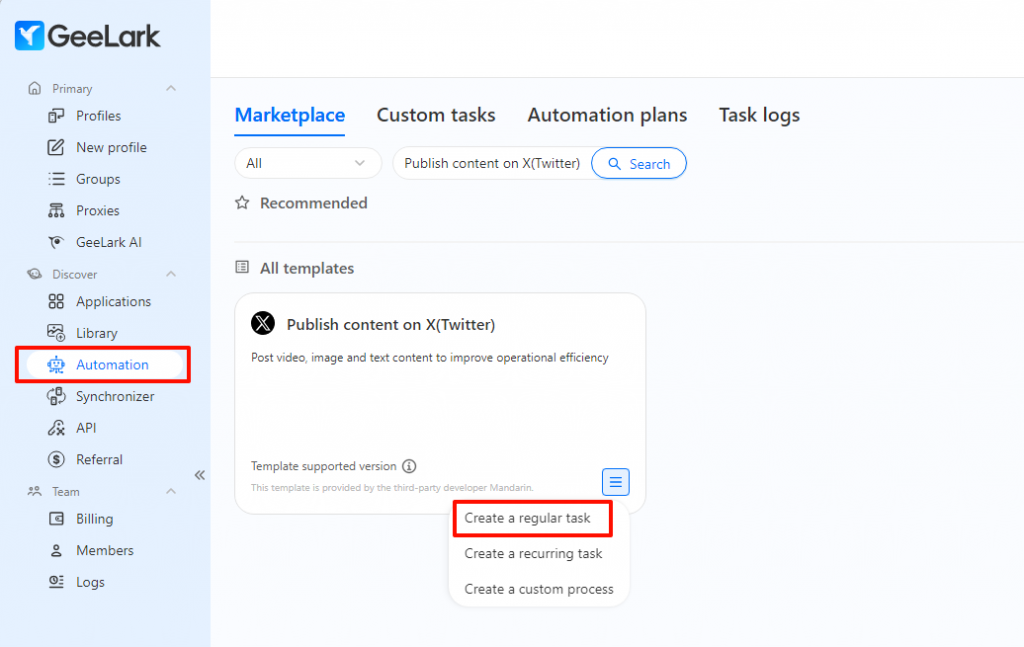Collapse the Team section chevron
This screenshot has height=647, width=1024.
pos(171,491)
